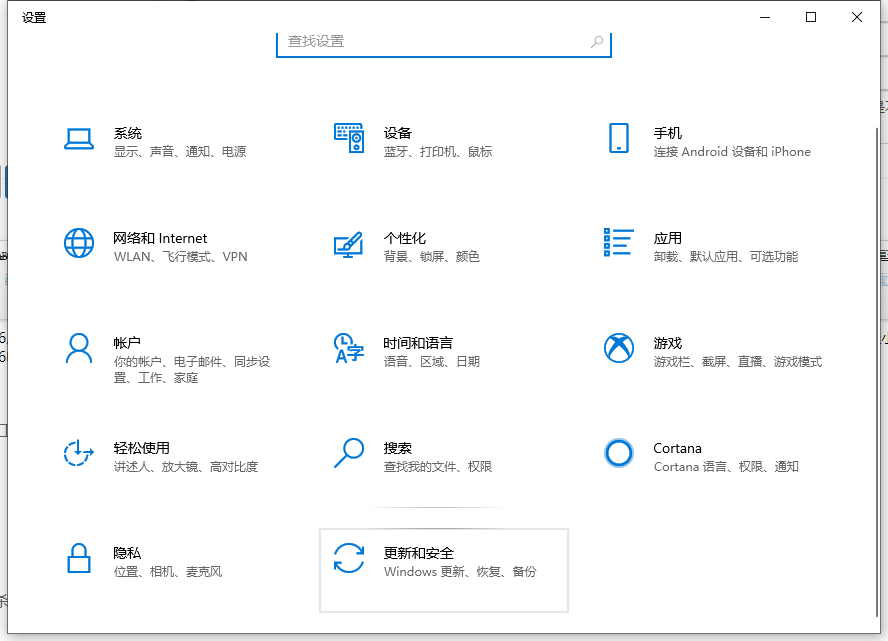The height and width of the screenshot is (641, 888).
Task: Open the 帐户 person icon
Action: click(79, 348)
